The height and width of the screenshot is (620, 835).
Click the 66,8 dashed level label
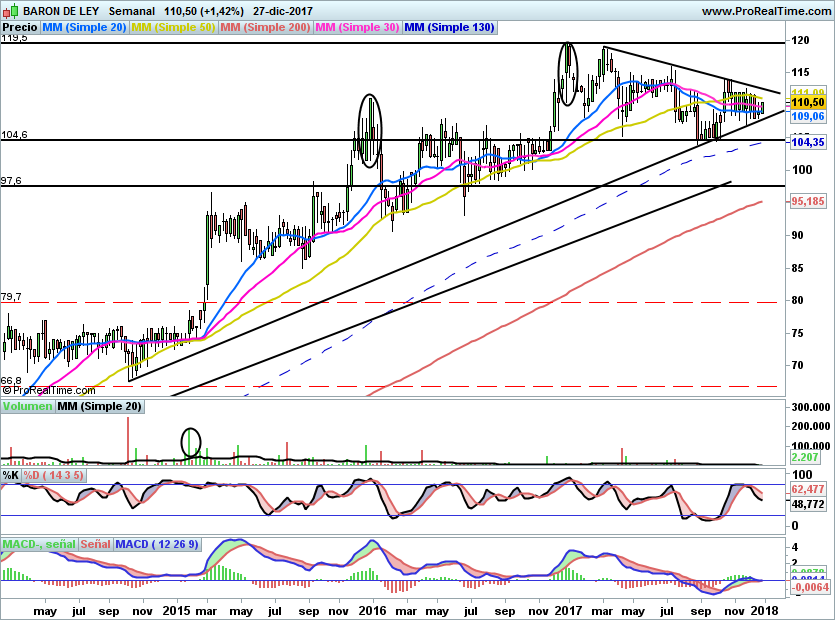pos(11,380)
